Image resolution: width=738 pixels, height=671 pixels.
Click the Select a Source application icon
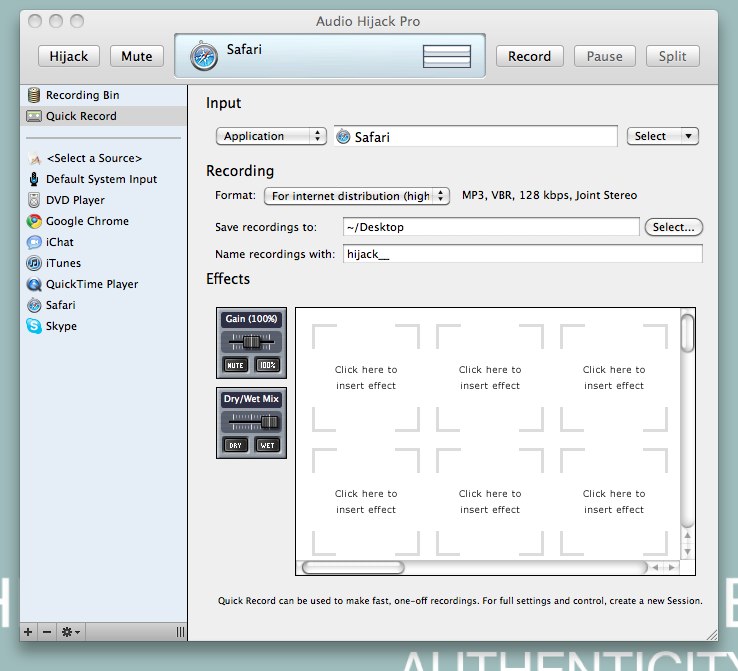click(x=34, y=159)
